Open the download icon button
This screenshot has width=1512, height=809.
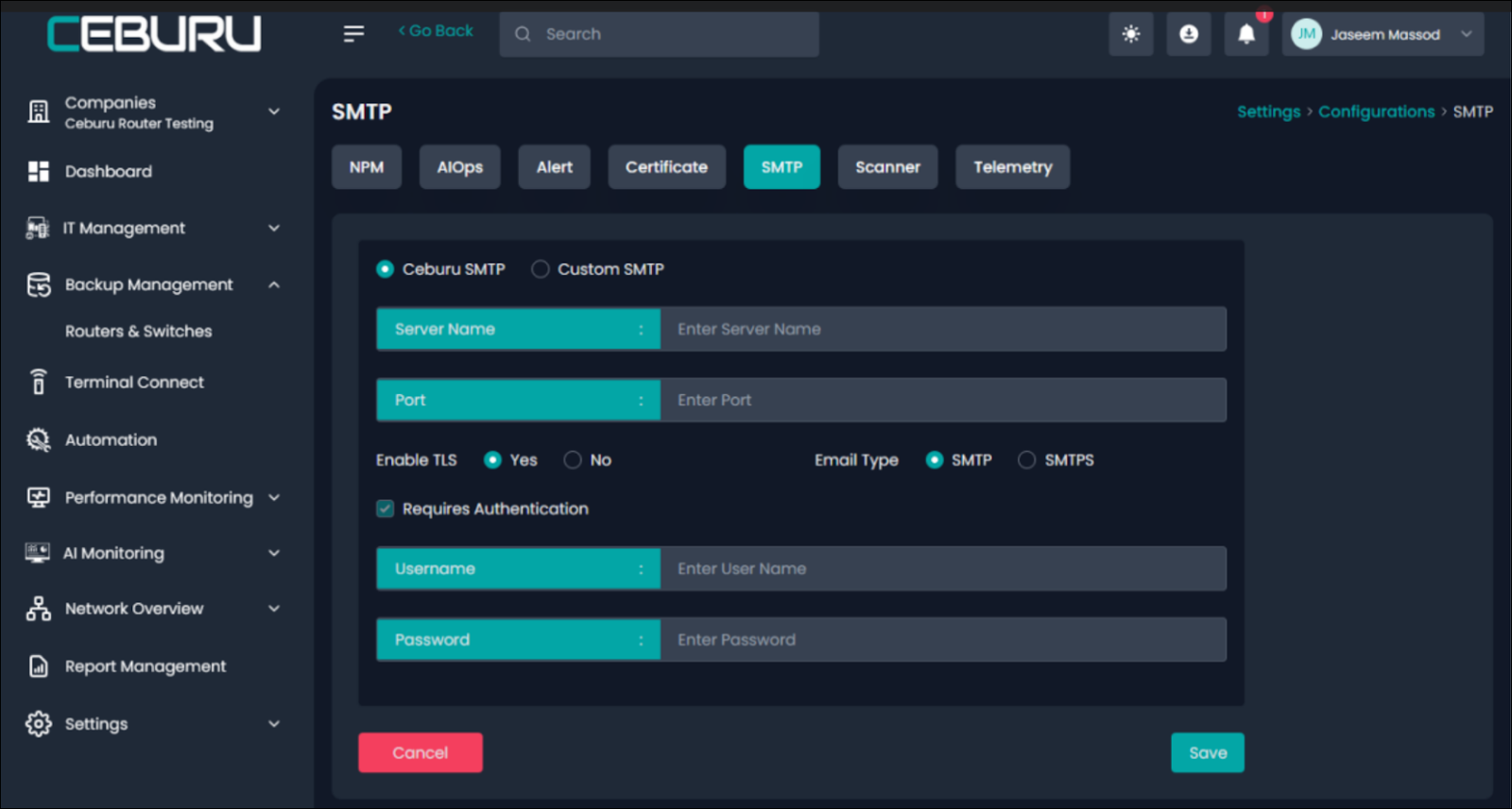coord(1189,34)
